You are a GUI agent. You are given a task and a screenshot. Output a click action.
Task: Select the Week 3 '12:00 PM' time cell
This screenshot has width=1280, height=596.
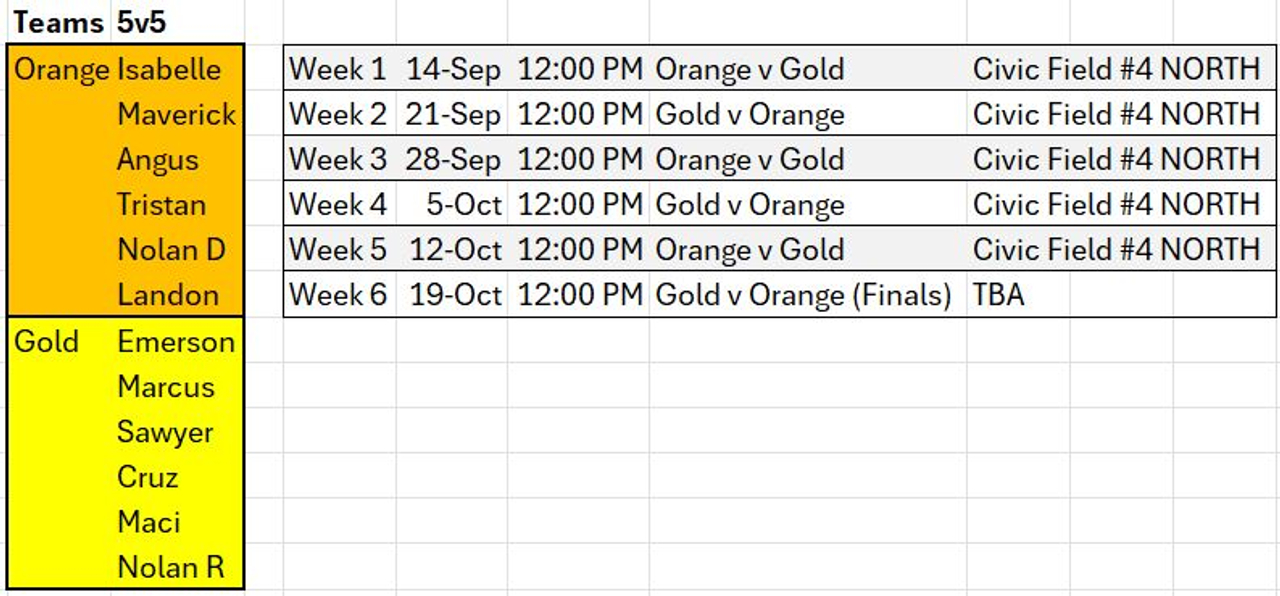click(x=579, y=159)
